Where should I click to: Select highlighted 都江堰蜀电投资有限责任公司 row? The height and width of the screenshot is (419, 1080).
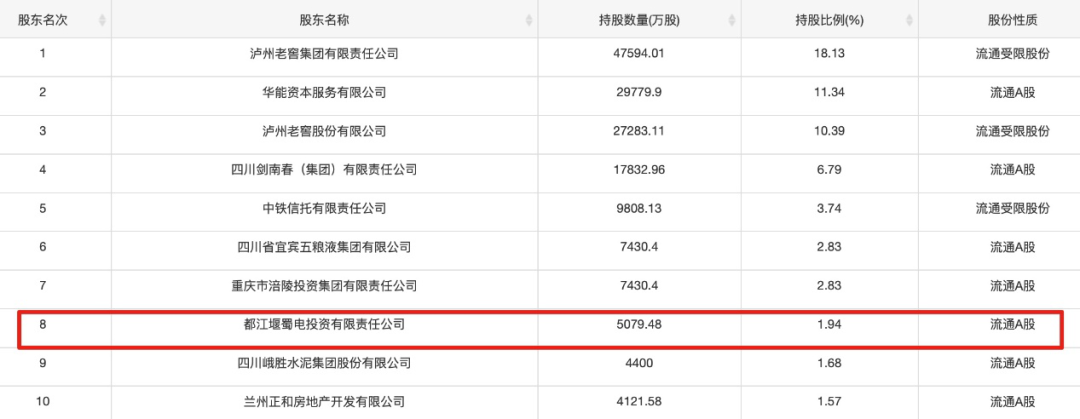[324, 324]
